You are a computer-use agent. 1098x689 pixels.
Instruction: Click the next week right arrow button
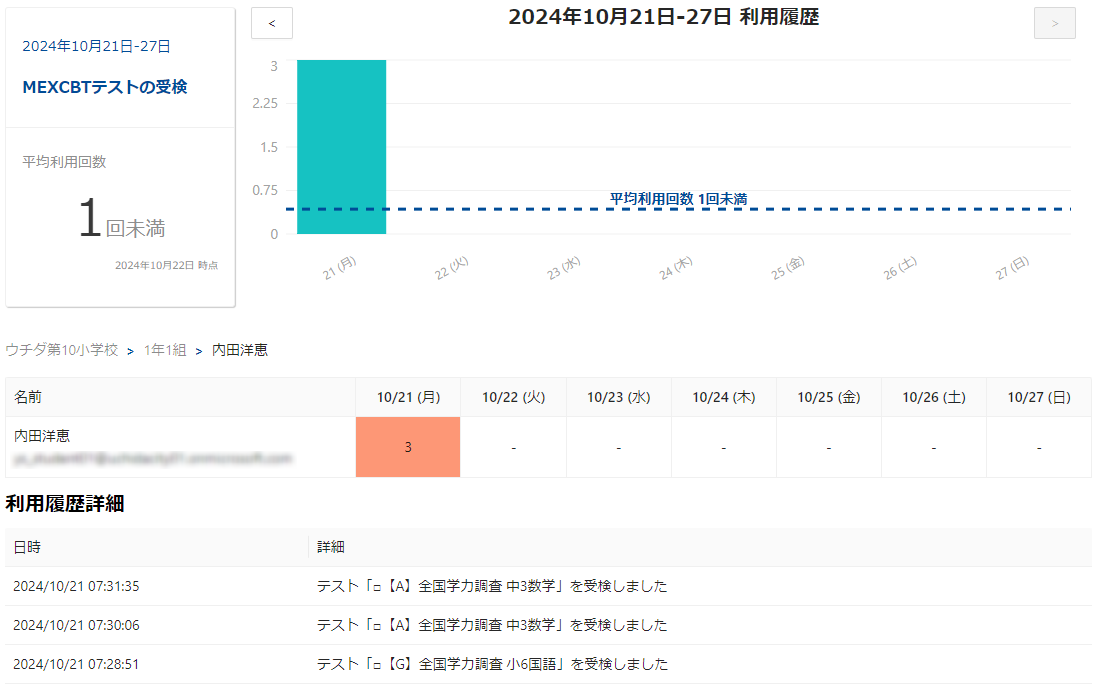click(x=1054, y=23)
